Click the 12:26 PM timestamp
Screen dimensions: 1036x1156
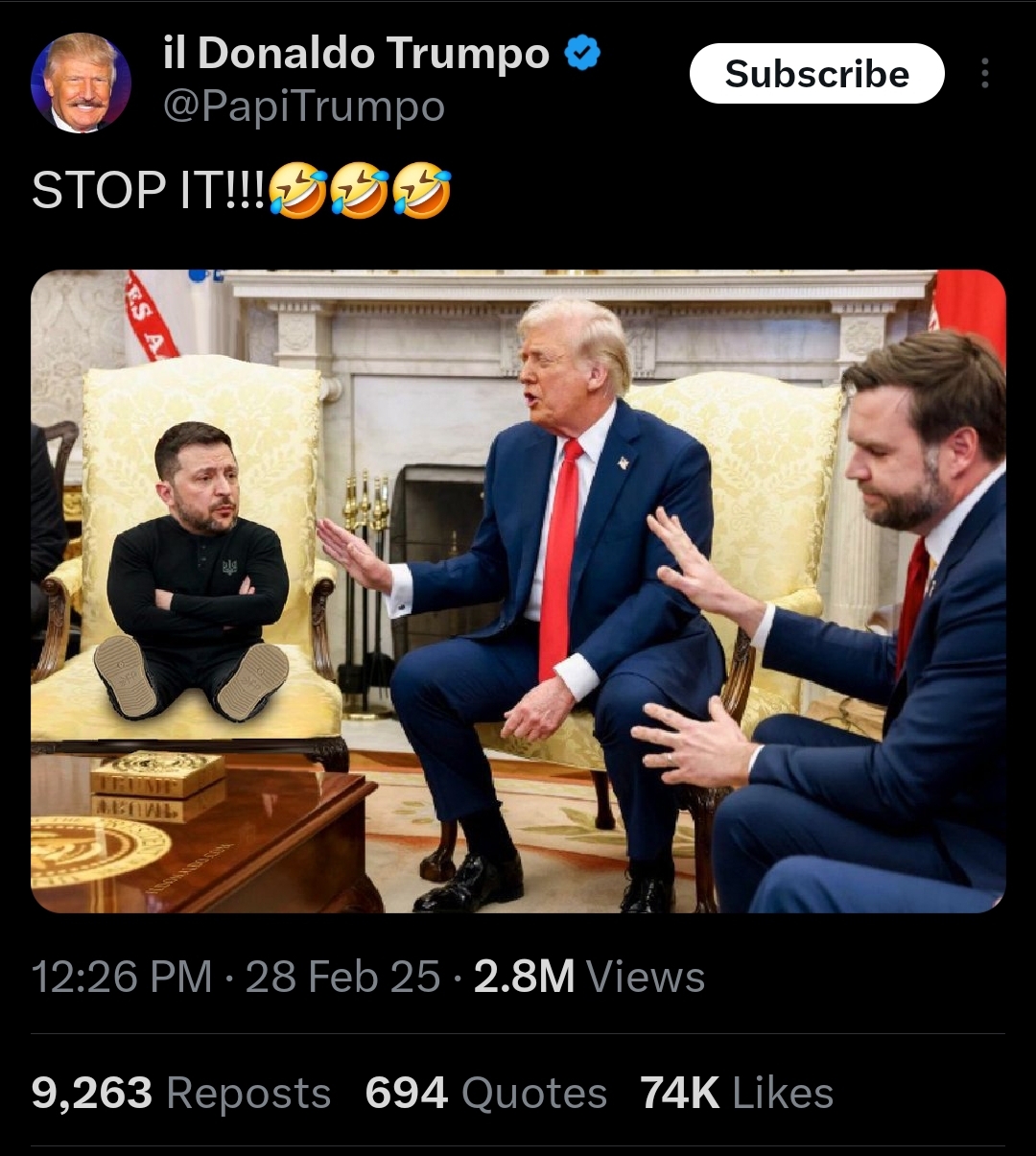click(x=122, y=977)
